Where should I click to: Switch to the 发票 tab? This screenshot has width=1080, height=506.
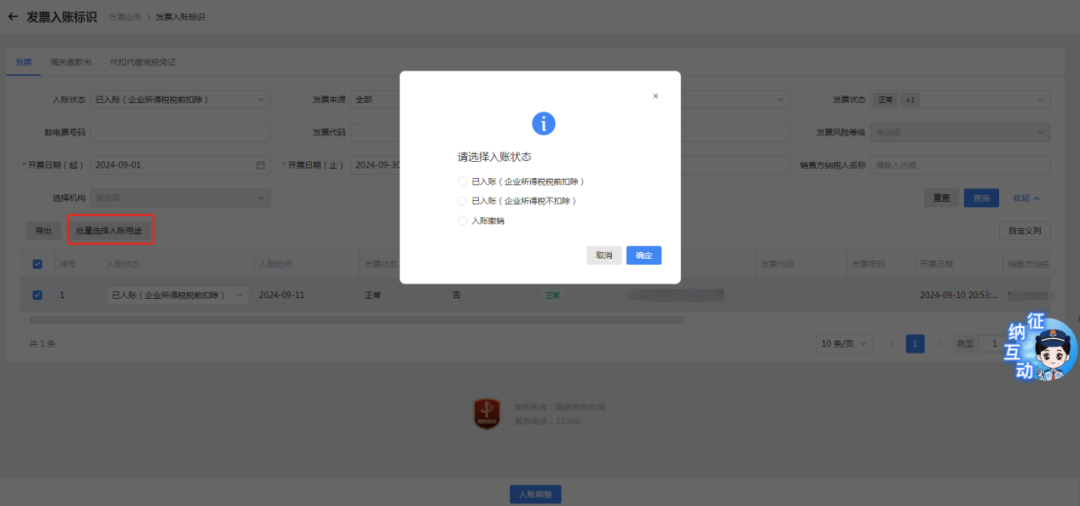point(23,62)
